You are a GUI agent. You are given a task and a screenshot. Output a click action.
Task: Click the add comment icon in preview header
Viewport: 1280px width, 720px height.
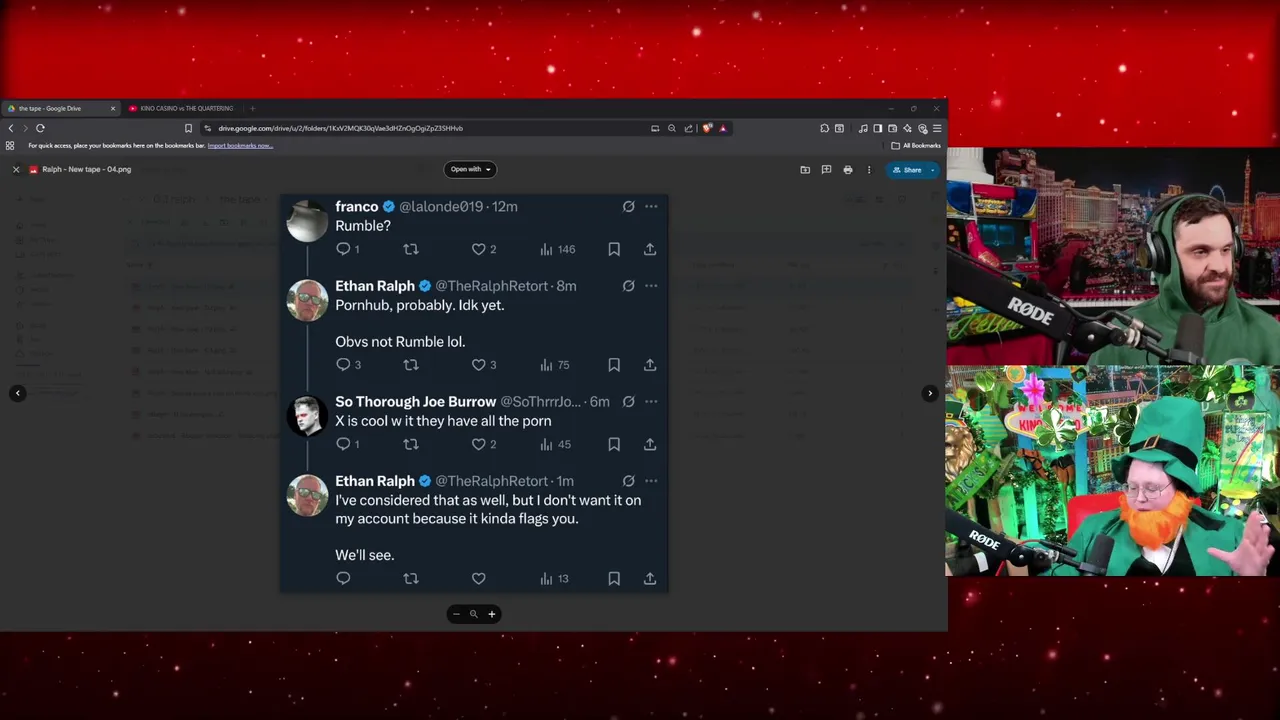(x=826, y=170)
